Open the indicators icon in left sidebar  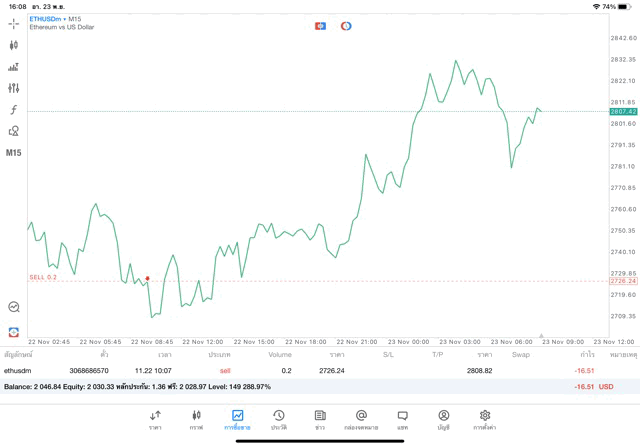tap(14, 67)
